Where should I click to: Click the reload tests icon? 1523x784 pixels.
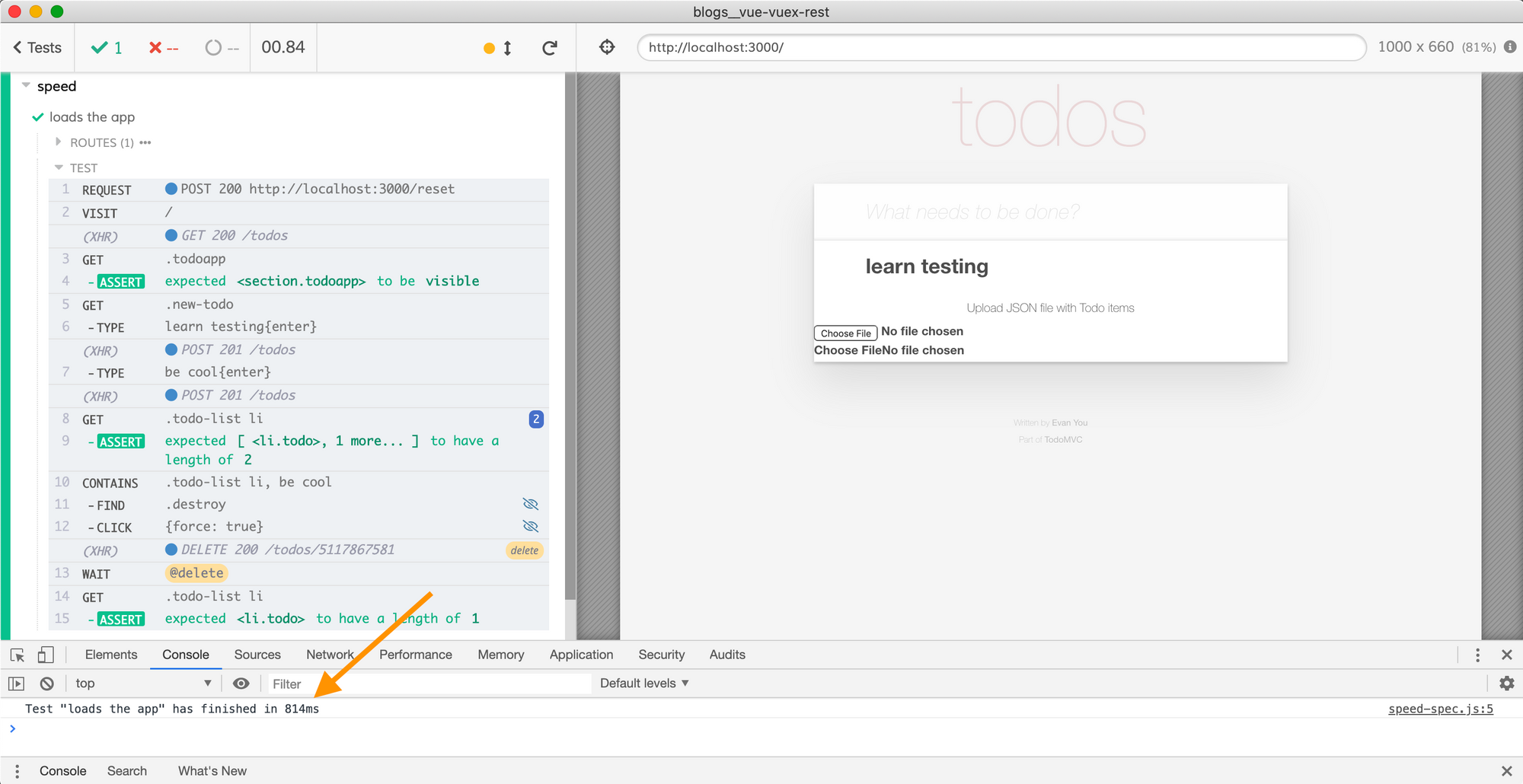click(549, 48)
